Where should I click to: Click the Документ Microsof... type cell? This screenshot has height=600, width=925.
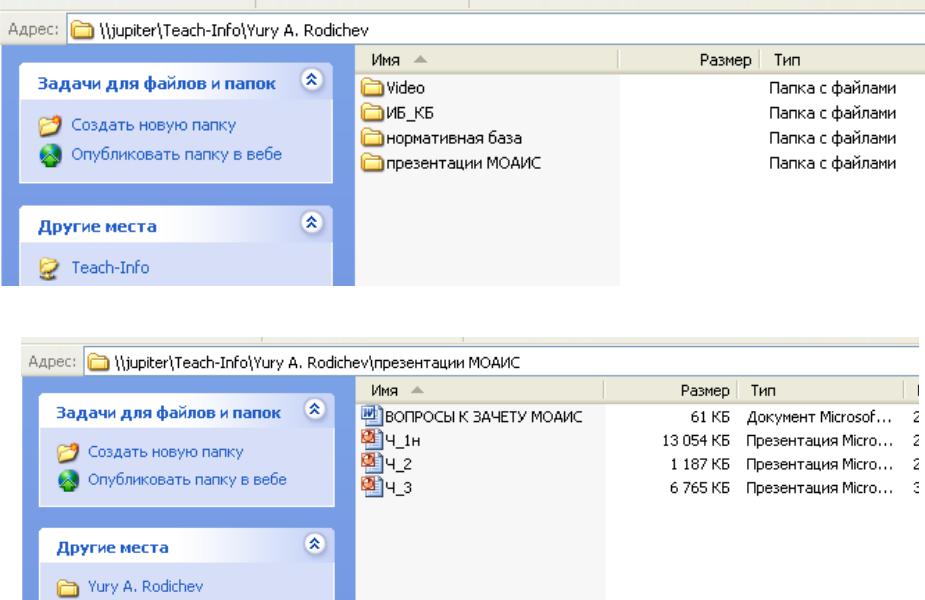(x=819, y=417)
